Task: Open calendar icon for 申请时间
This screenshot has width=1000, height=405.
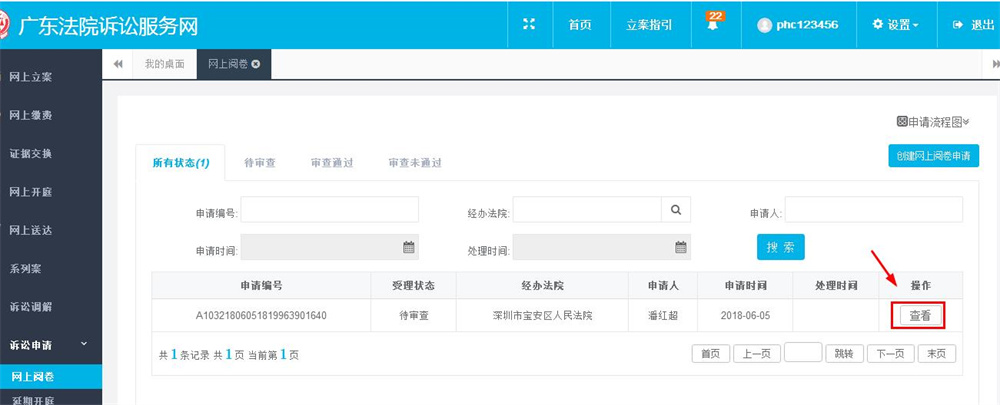Action: point(409,247)
